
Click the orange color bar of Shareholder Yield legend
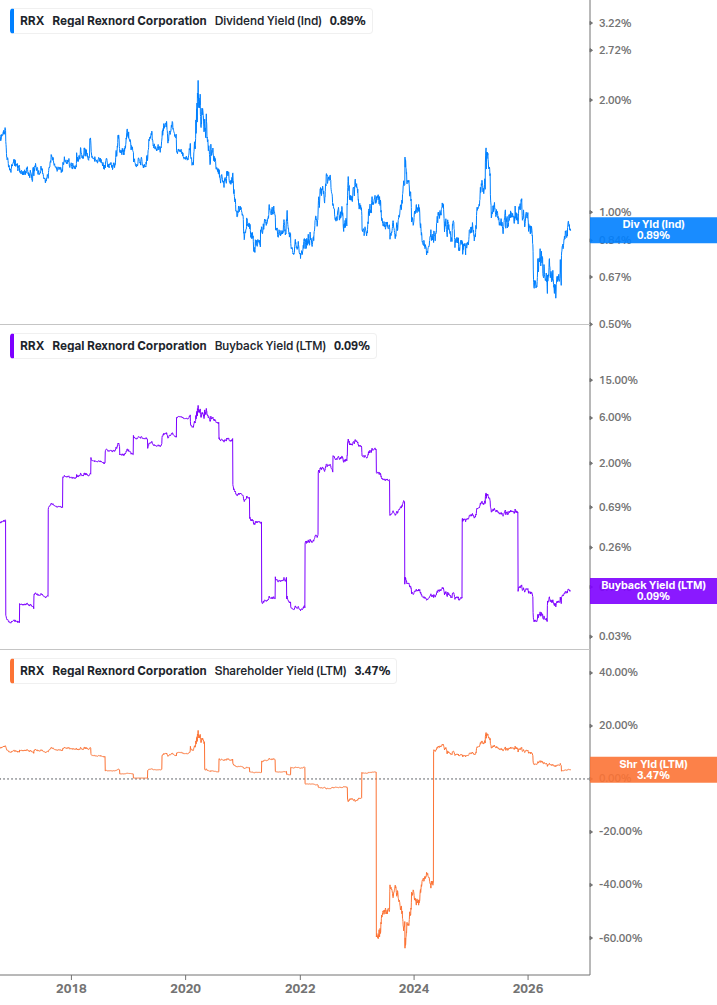pyautogui.click(x=12, y=671)
